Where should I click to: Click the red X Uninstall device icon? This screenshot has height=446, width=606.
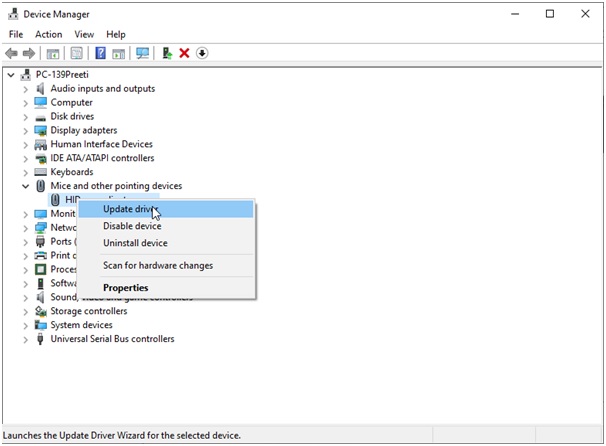184,53
